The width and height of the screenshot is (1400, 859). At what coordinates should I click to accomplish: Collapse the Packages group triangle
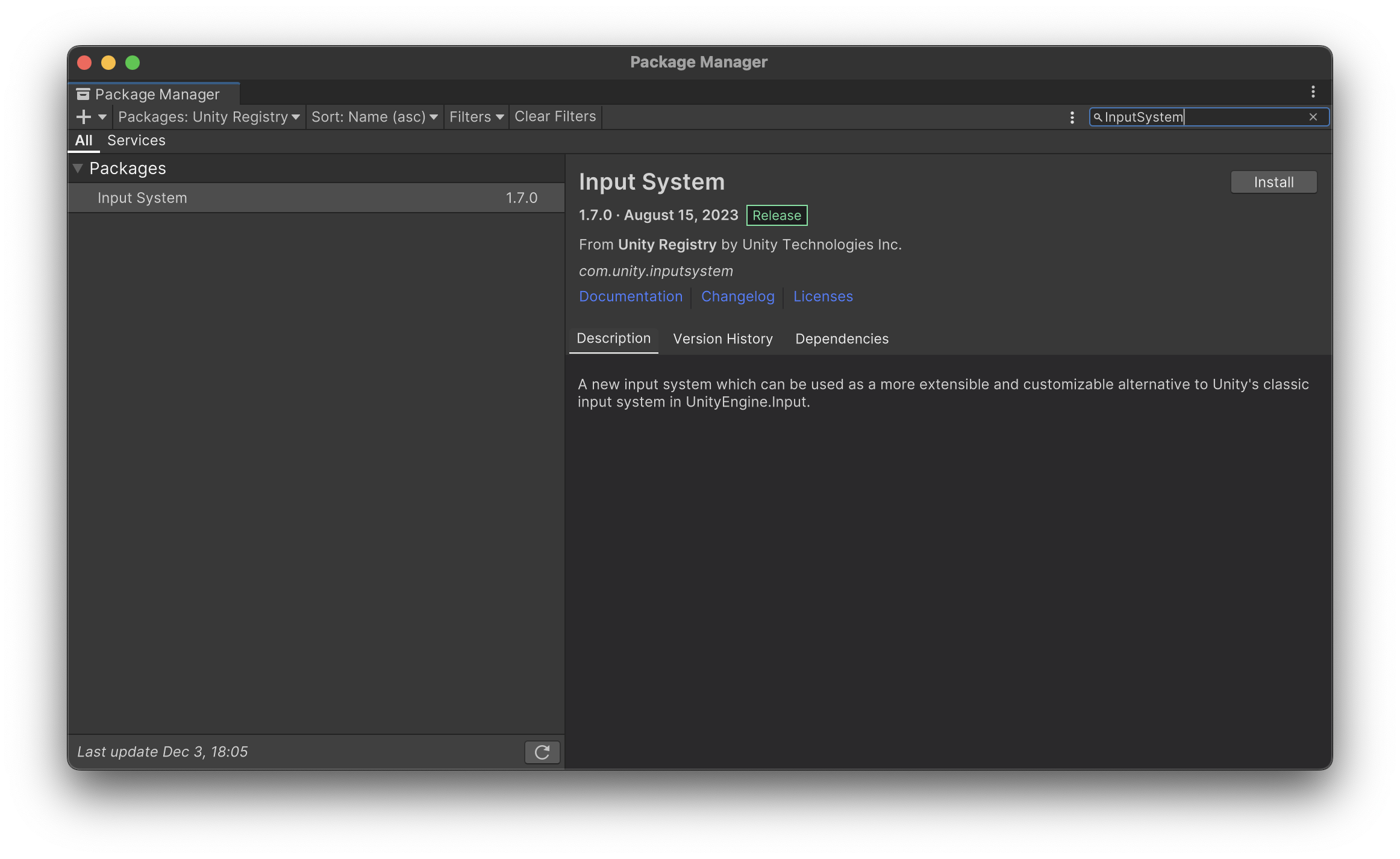(78, 168)
